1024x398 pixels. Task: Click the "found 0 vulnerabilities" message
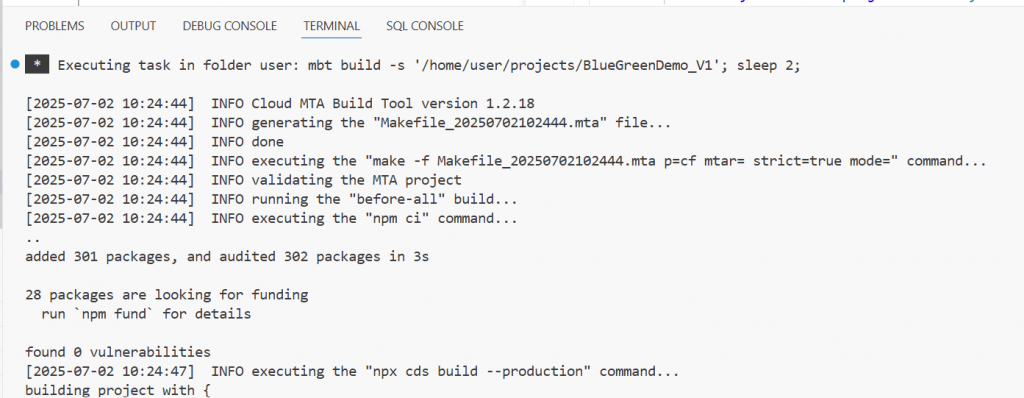(118, 352)
